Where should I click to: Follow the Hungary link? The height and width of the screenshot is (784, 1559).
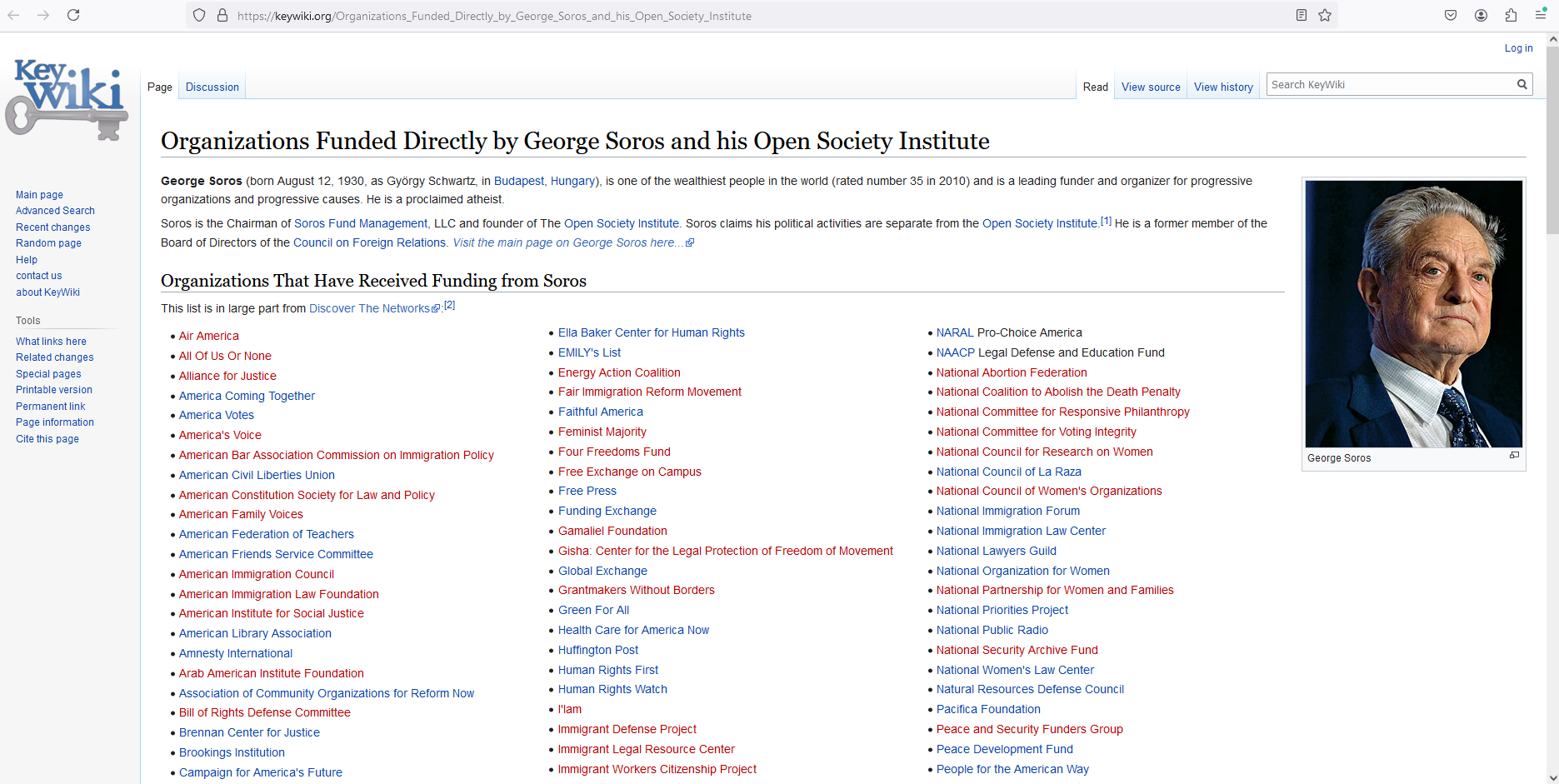click(573, 181)
